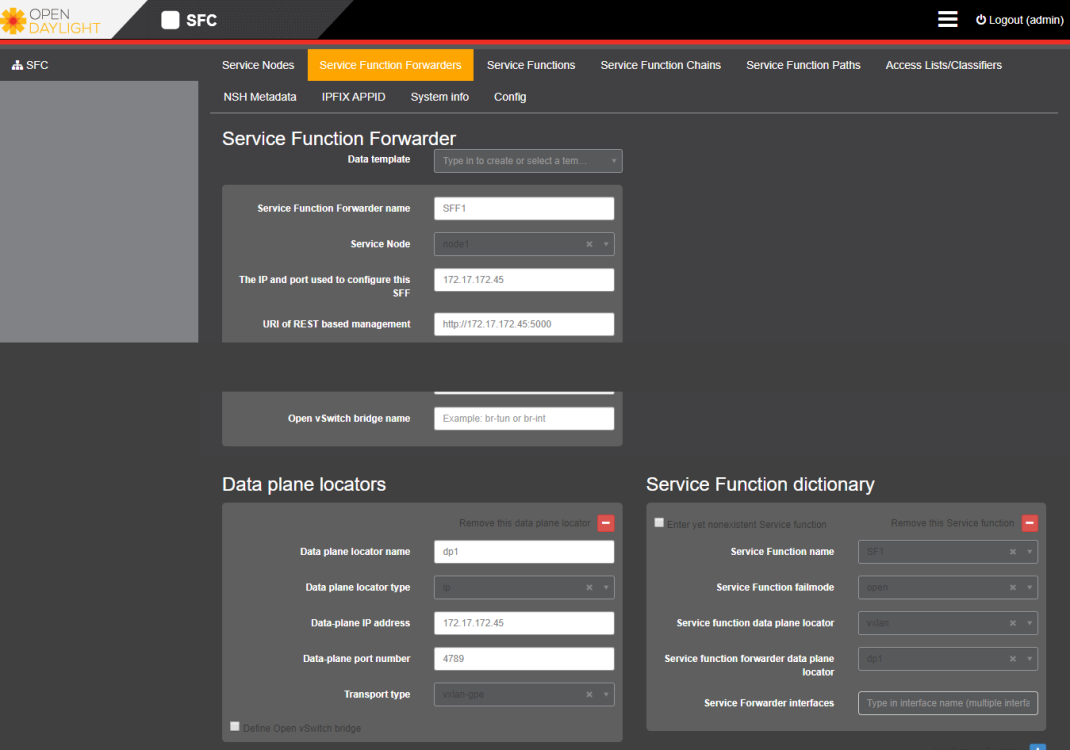Click the OpenDaylight logo
The width and height of the screenshot is (1070, 750).
51,21
